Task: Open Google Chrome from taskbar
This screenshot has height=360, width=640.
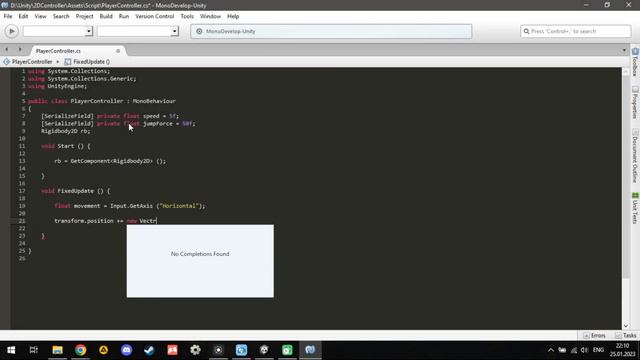Action: coord(80,350)
